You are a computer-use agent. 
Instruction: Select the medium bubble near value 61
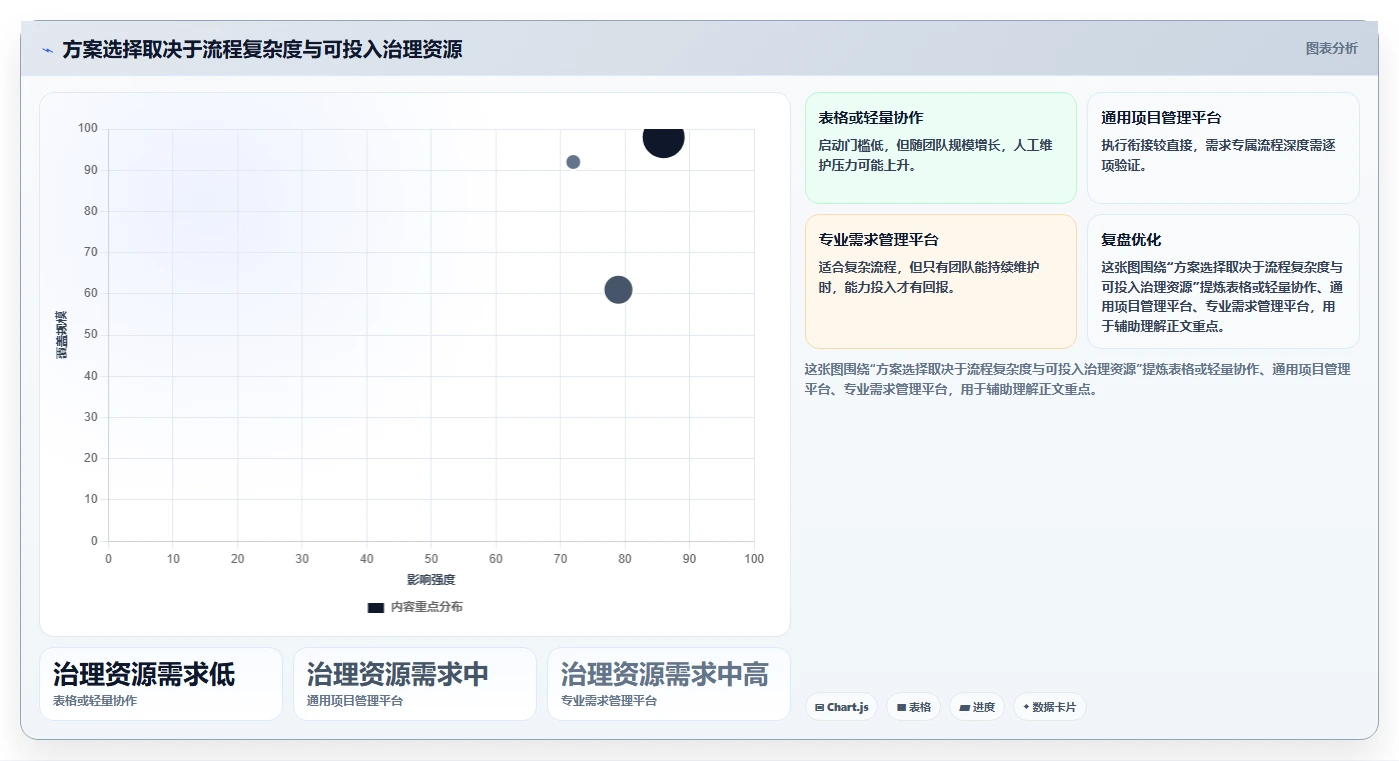619,290
